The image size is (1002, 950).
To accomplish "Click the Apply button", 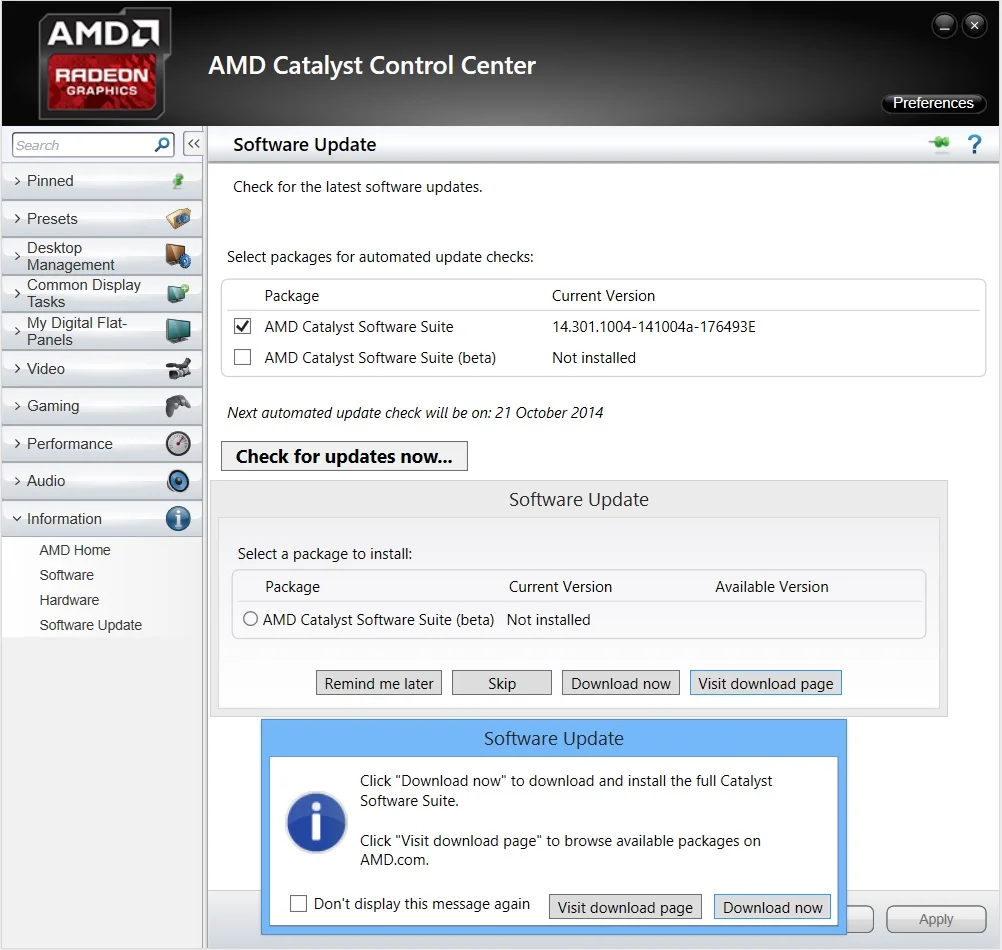I will [936, 919].
